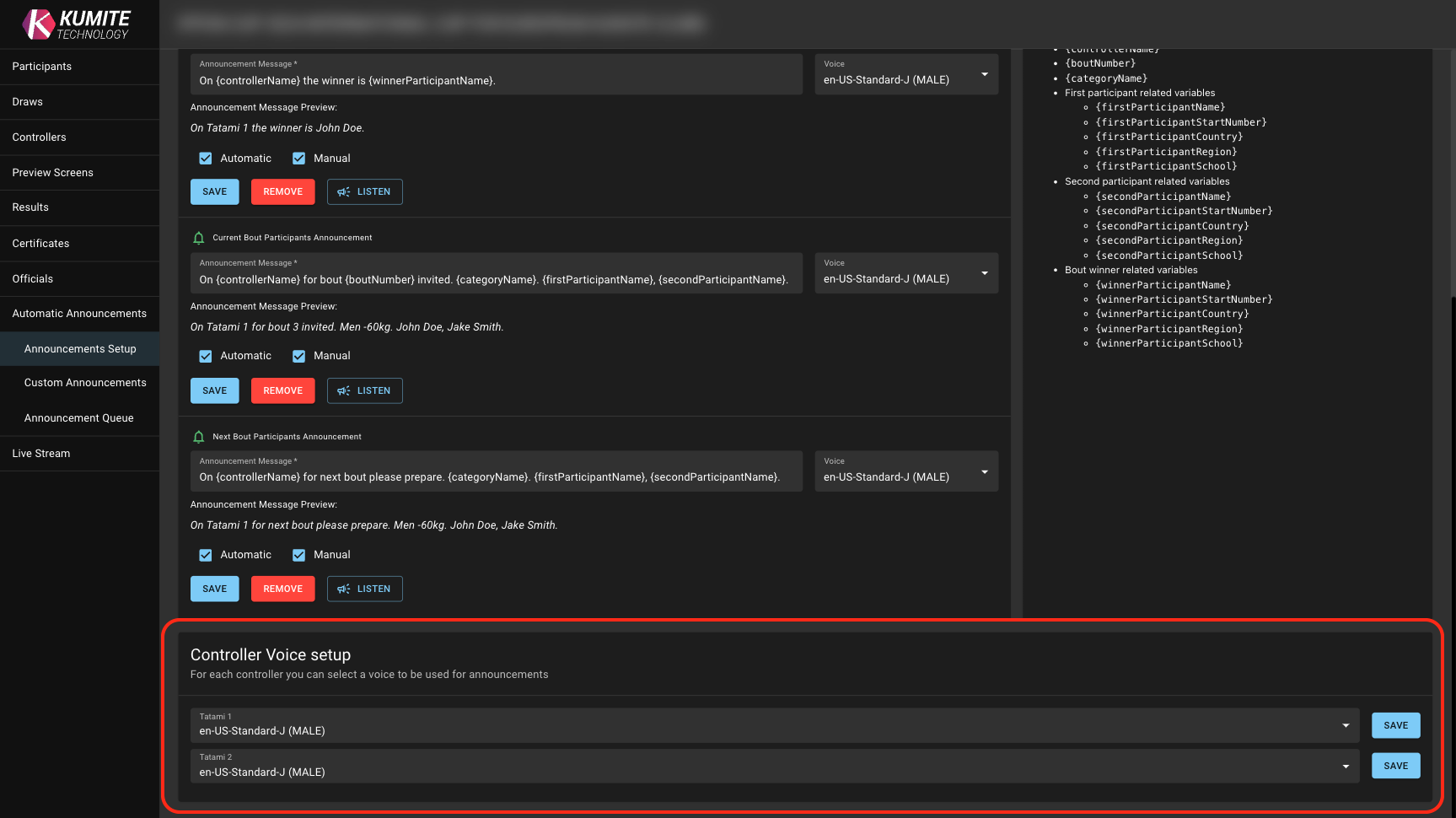Open Draws in the sidebar

79,102
